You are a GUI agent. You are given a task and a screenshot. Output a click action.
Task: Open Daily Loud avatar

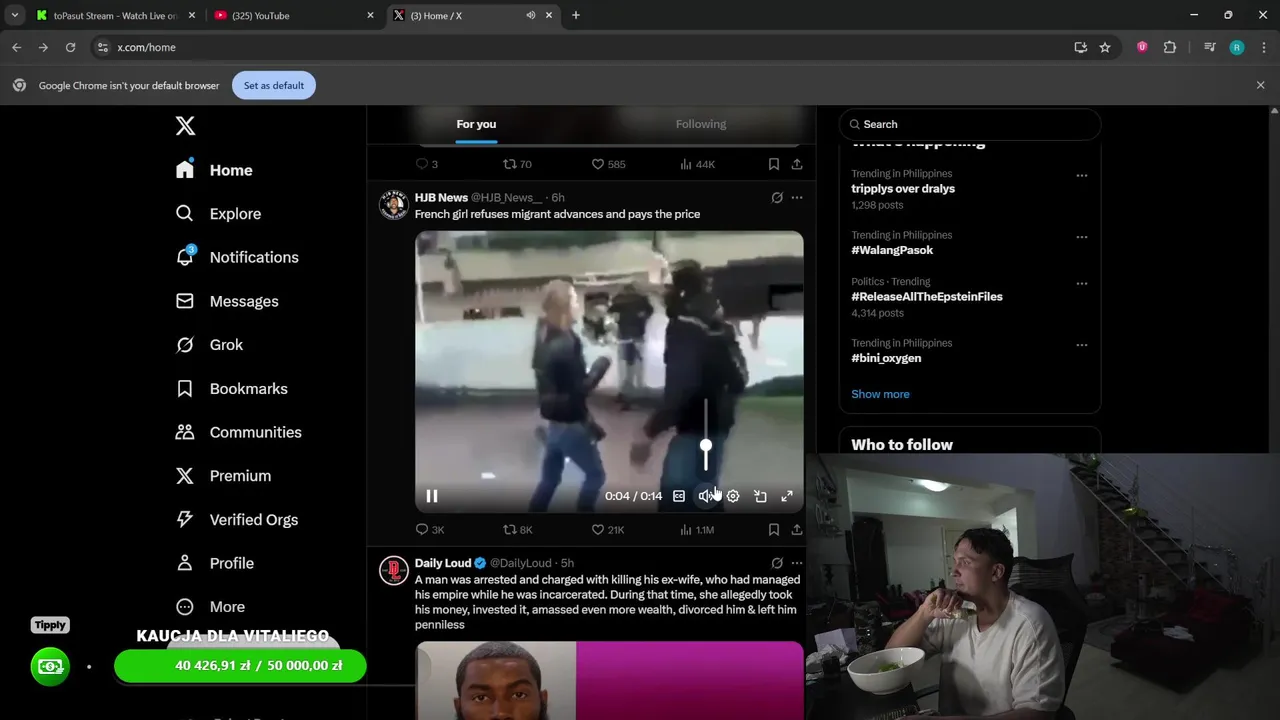pyautogui.click(x=394, y=570)
